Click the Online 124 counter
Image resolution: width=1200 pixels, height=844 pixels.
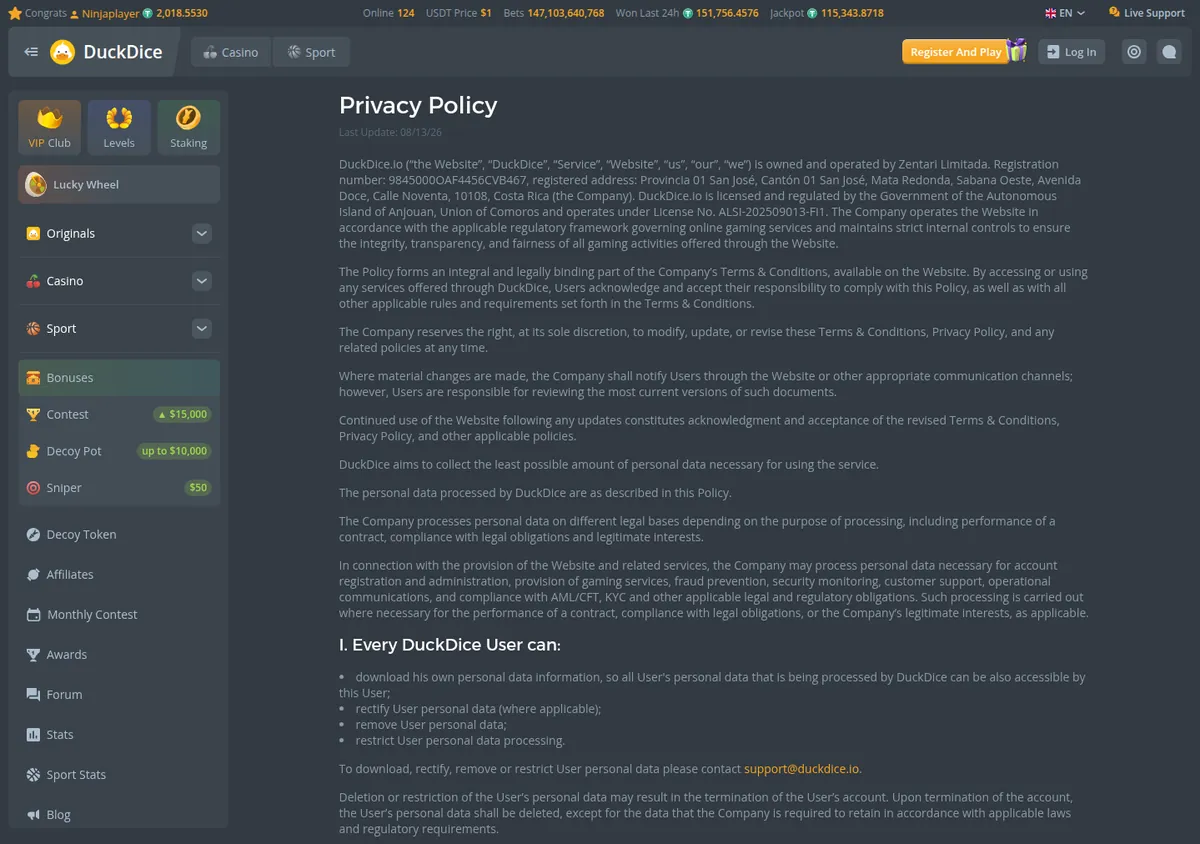tap(389, 14)
